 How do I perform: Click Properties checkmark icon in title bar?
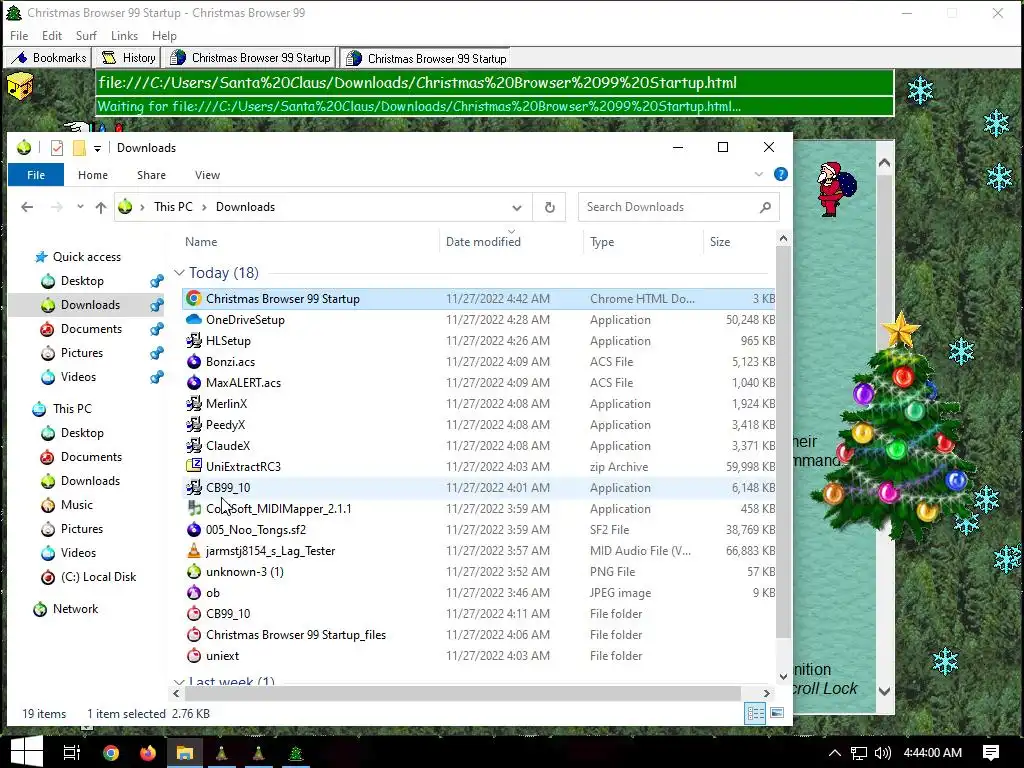pos(57,148)
